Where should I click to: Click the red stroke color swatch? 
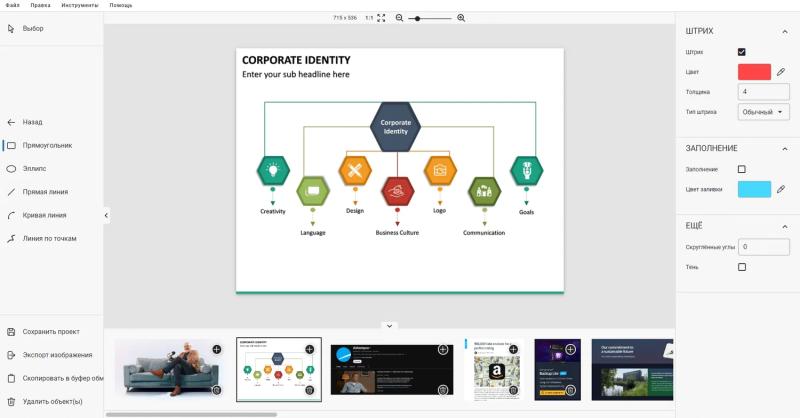[x=754, y=72]
